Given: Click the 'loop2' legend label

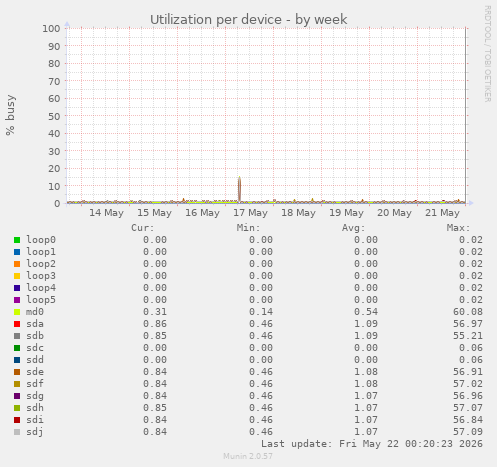Looking at the screenshot, I should click(41, 264).
